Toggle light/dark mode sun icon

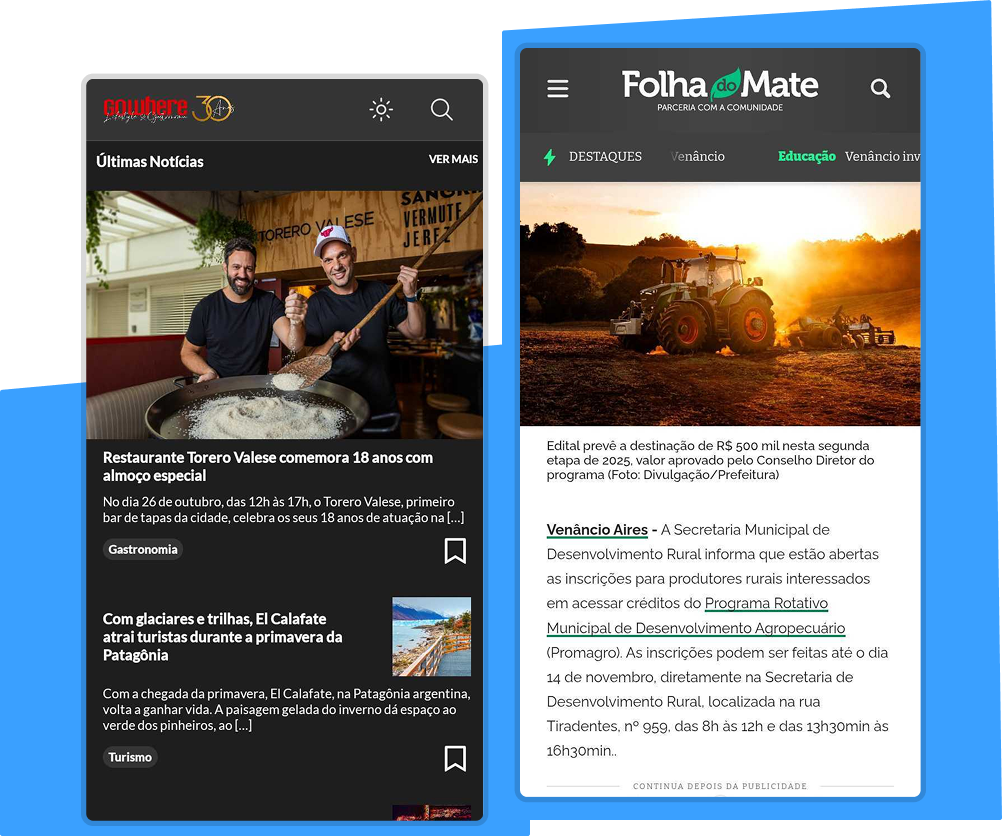click(x=381, y=109)
